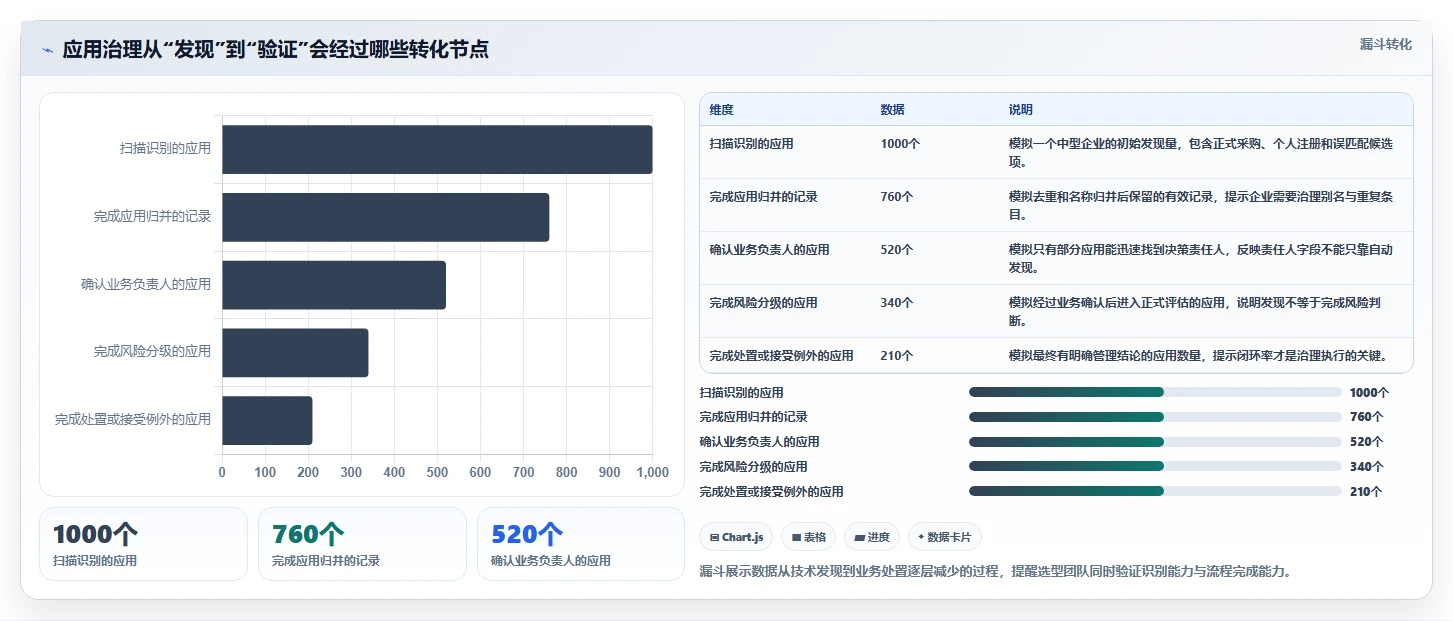This screenshot has width=1453, height=621.
Task: Click the lightning icon beside the title
Action: pyautogui.click(x=47, y=50)
